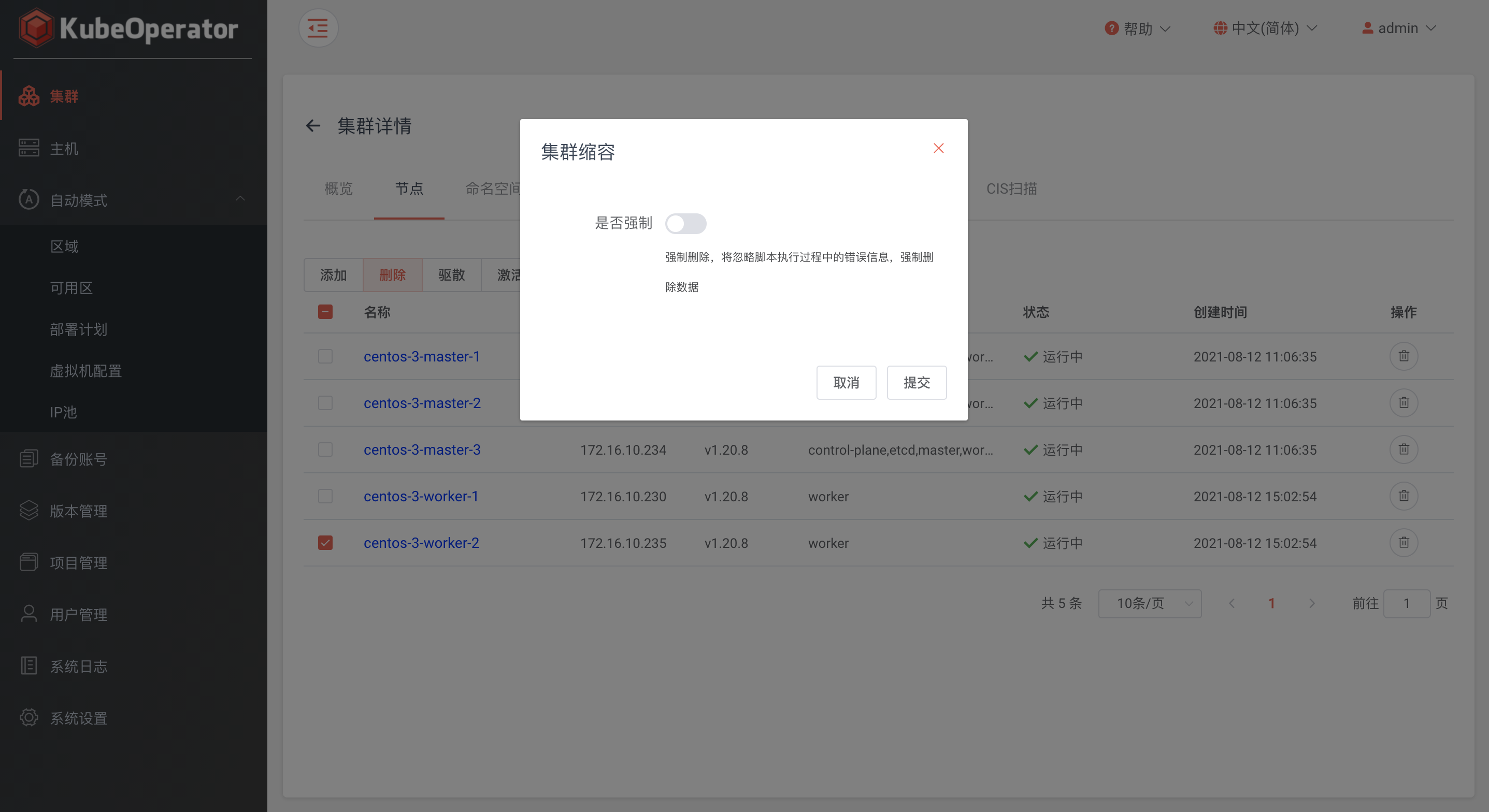Screen dimensions: 1489x812
Task: Open the 10条/页 page size dropdown
Action: (x=1149, y=603)
